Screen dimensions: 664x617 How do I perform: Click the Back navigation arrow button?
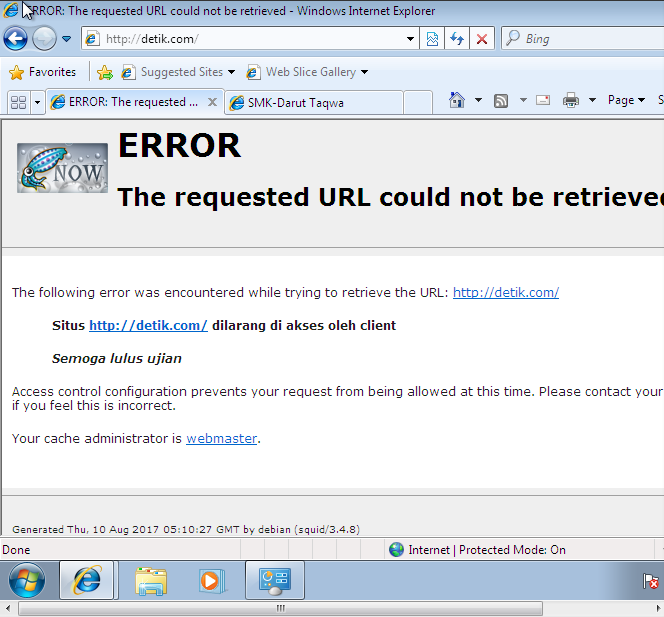[15, 39]
